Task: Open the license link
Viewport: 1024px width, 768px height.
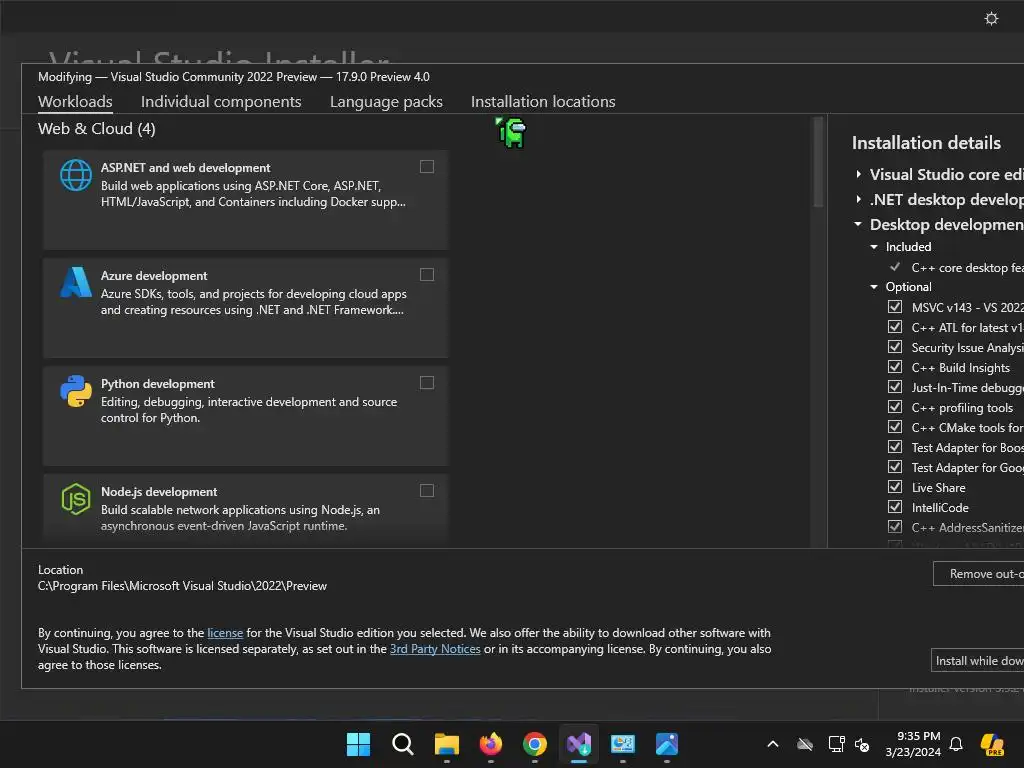Action: [225, 633]
